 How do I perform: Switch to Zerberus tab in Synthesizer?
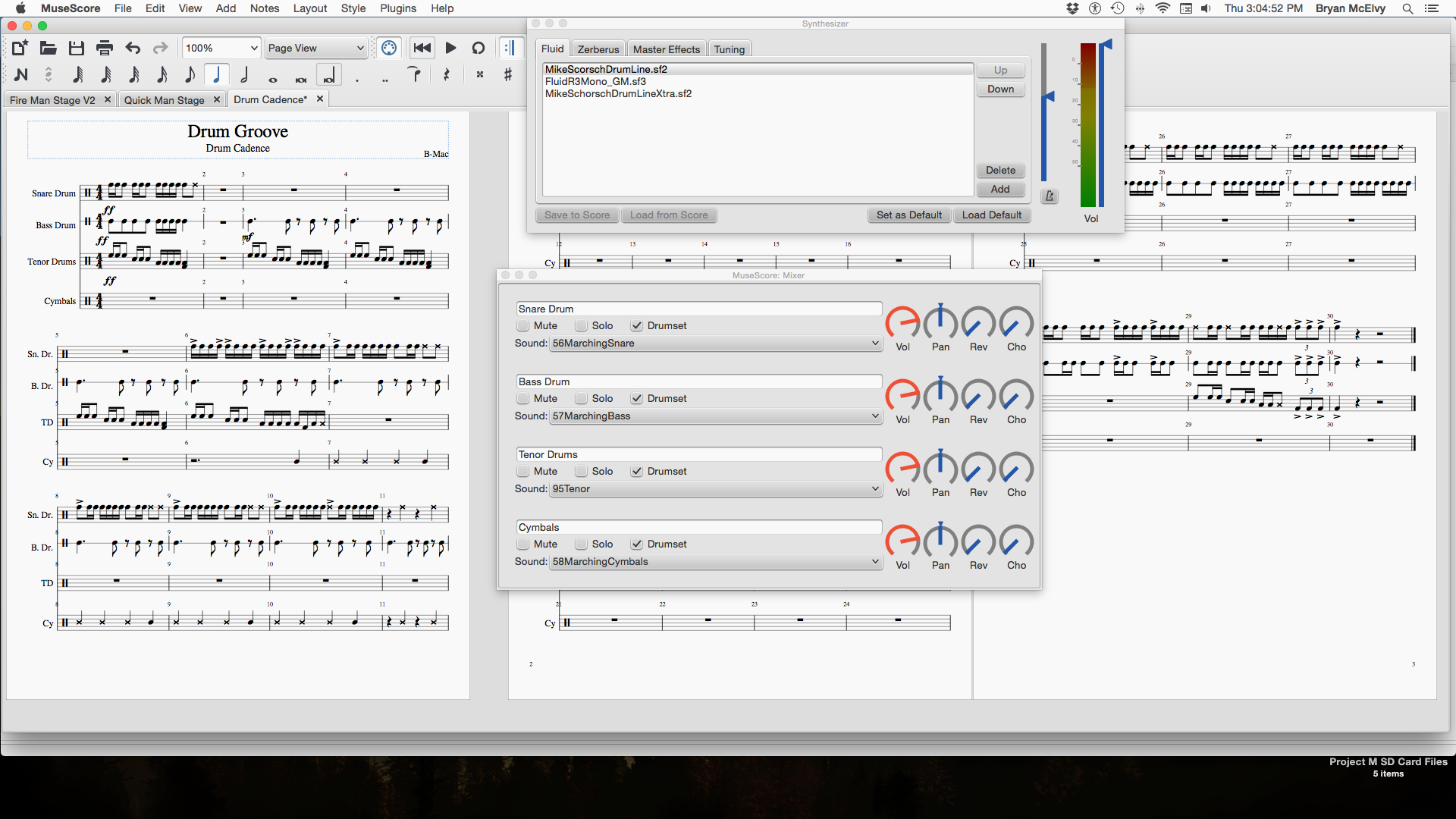click(x=598, y=49)
